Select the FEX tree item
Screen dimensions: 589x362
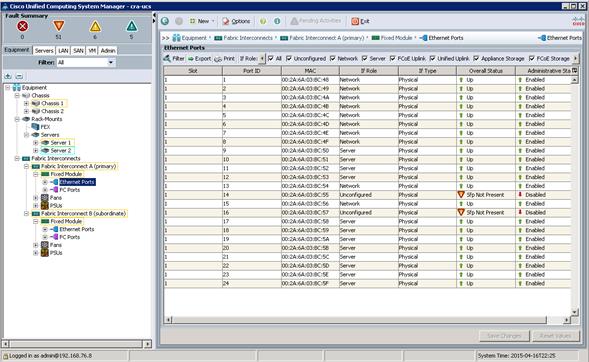45,127
